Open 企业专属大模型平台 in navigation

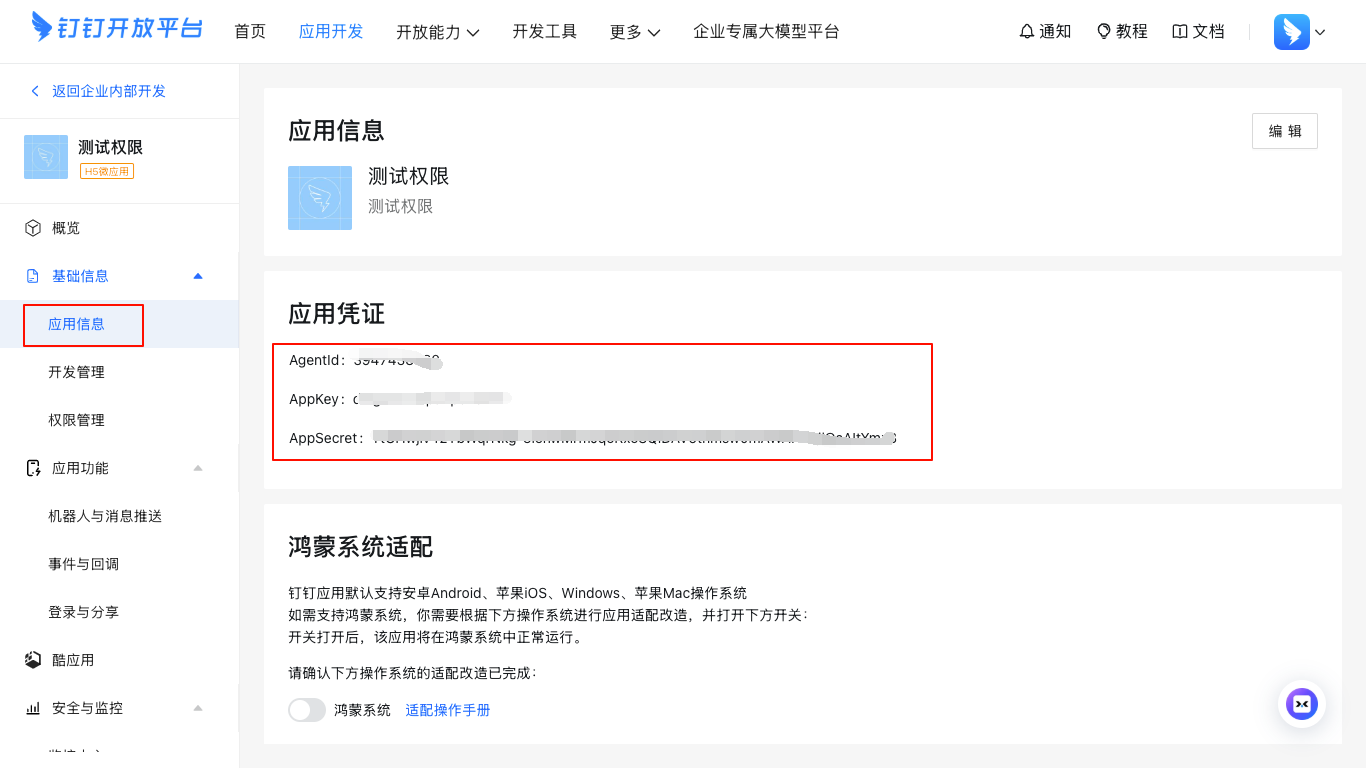(767, 31)
